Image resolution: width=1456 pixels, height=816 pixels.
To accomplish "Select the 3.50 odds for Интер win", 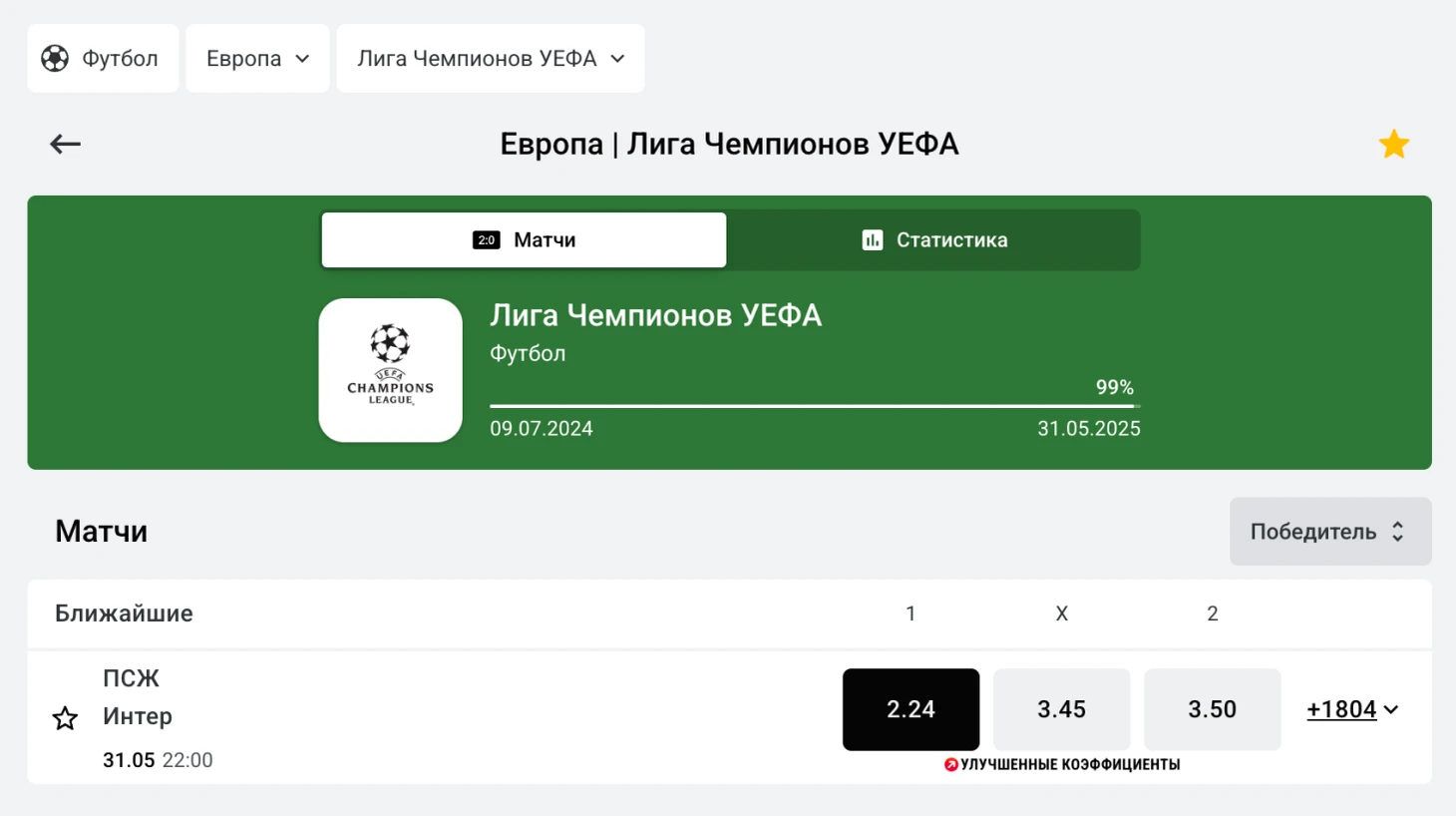I will 1212,709.
